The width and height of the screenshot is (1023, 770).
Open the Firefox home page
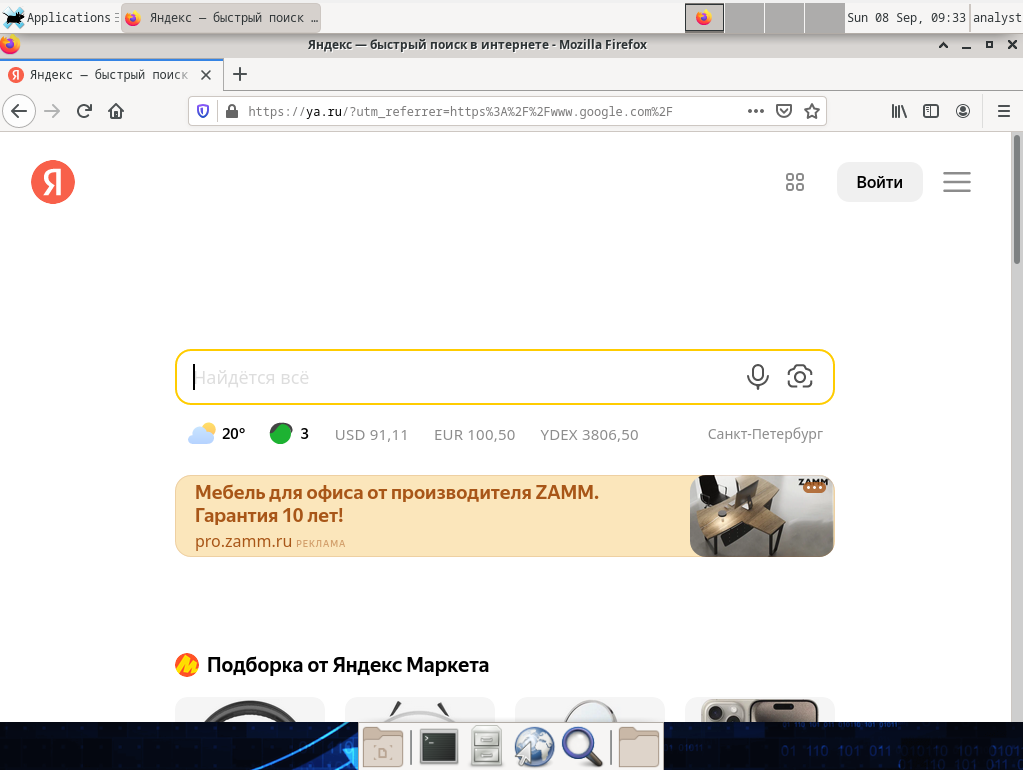tap(116, 111)
